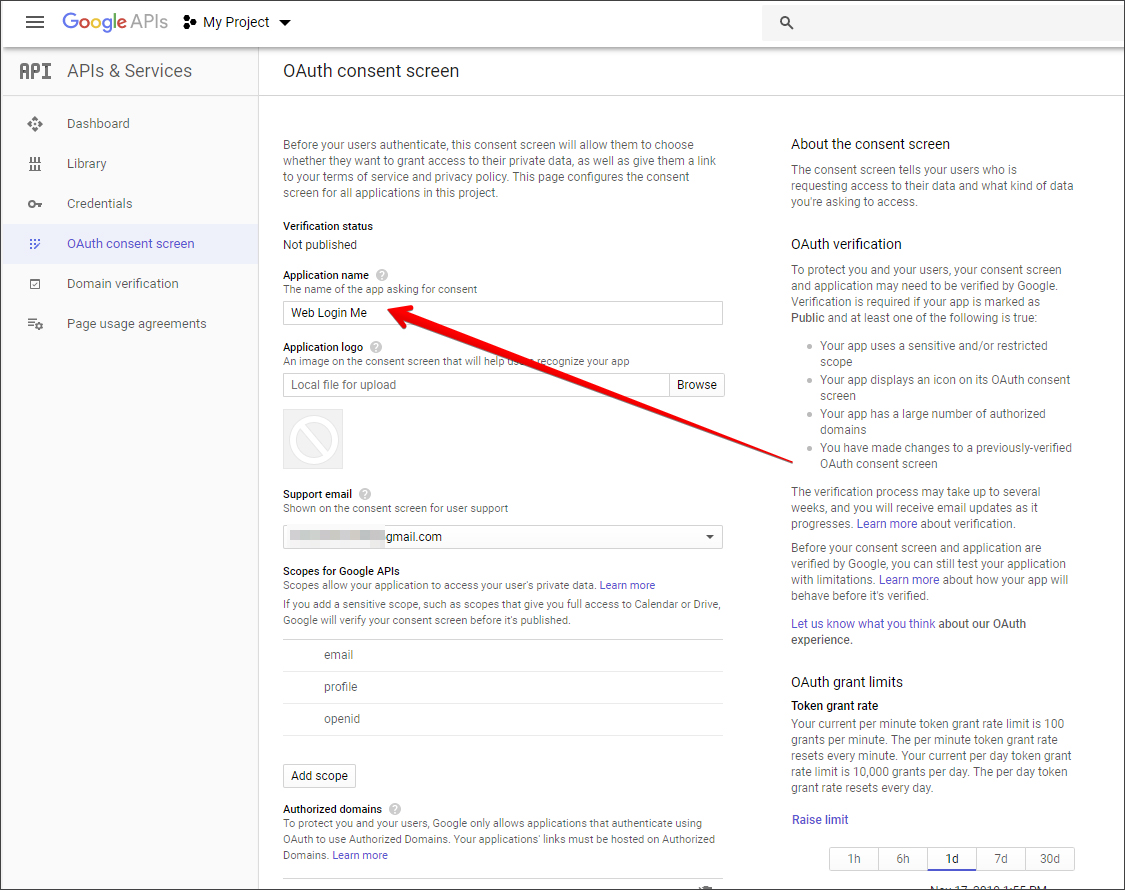Select the 1h time range tab
Screen dimensions: 1125x890
coord(854,858)
